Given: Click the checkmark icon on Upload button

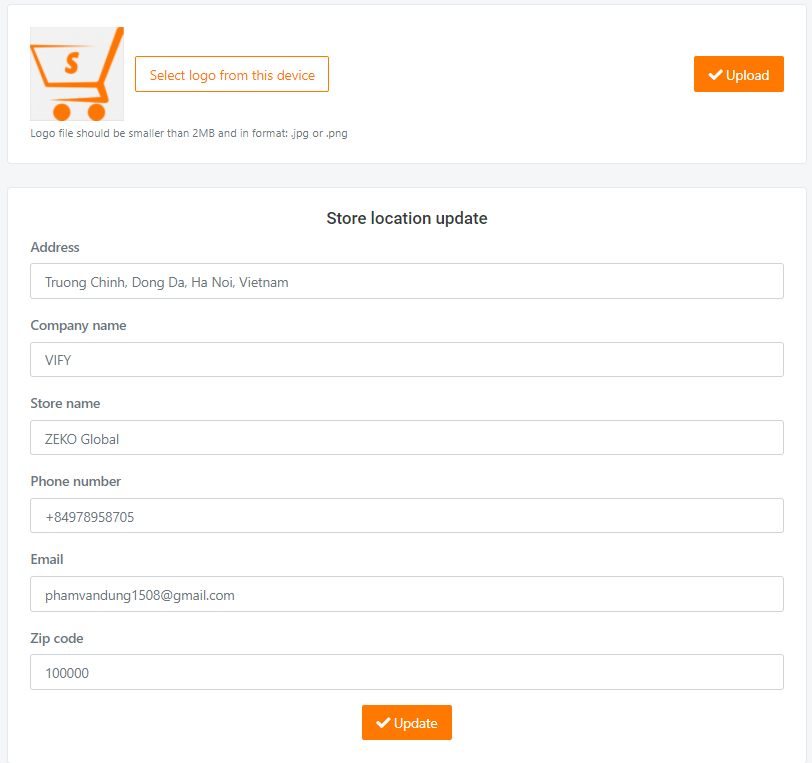Looking at the screenshot, I should click(715, 75).
